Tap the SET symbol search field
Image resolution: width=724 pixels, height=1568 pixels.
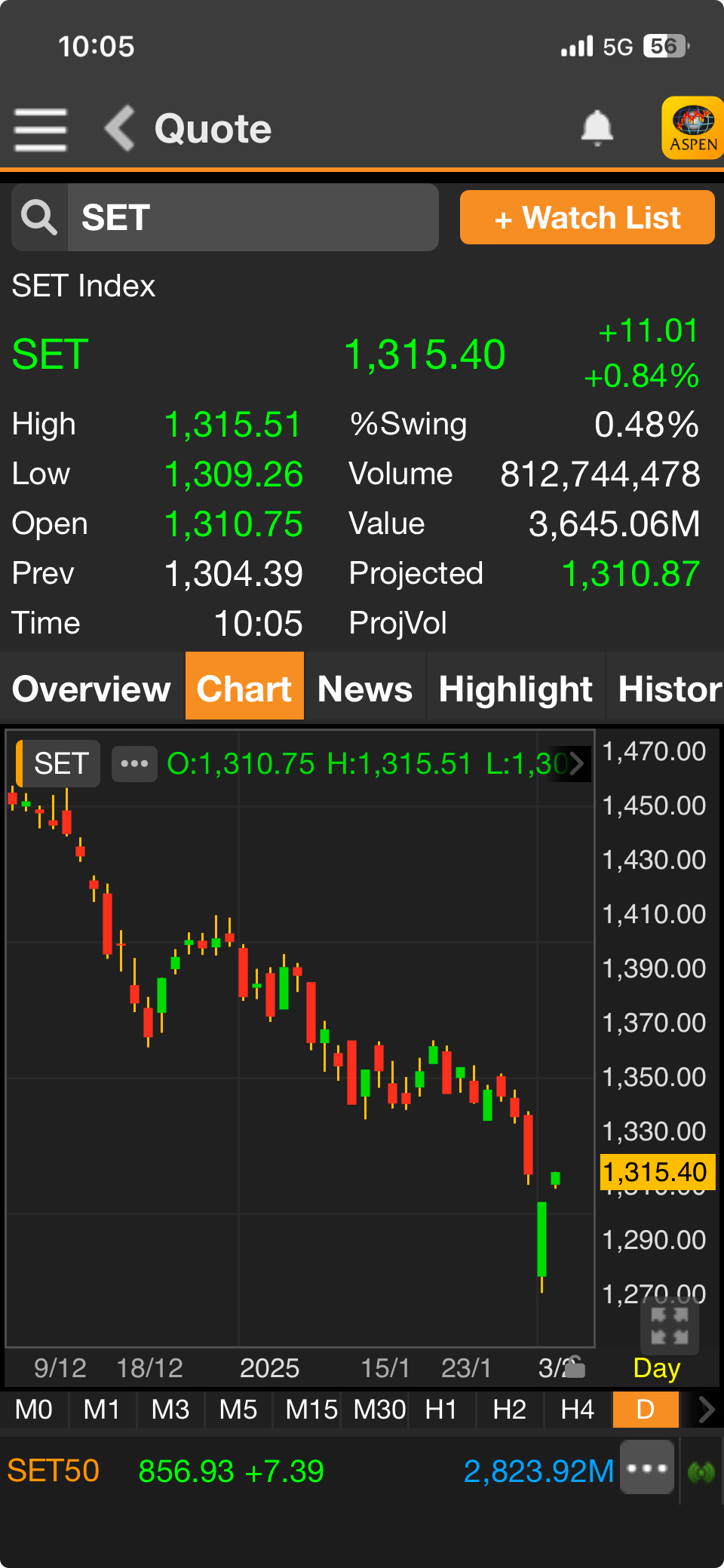coord(253,218)
